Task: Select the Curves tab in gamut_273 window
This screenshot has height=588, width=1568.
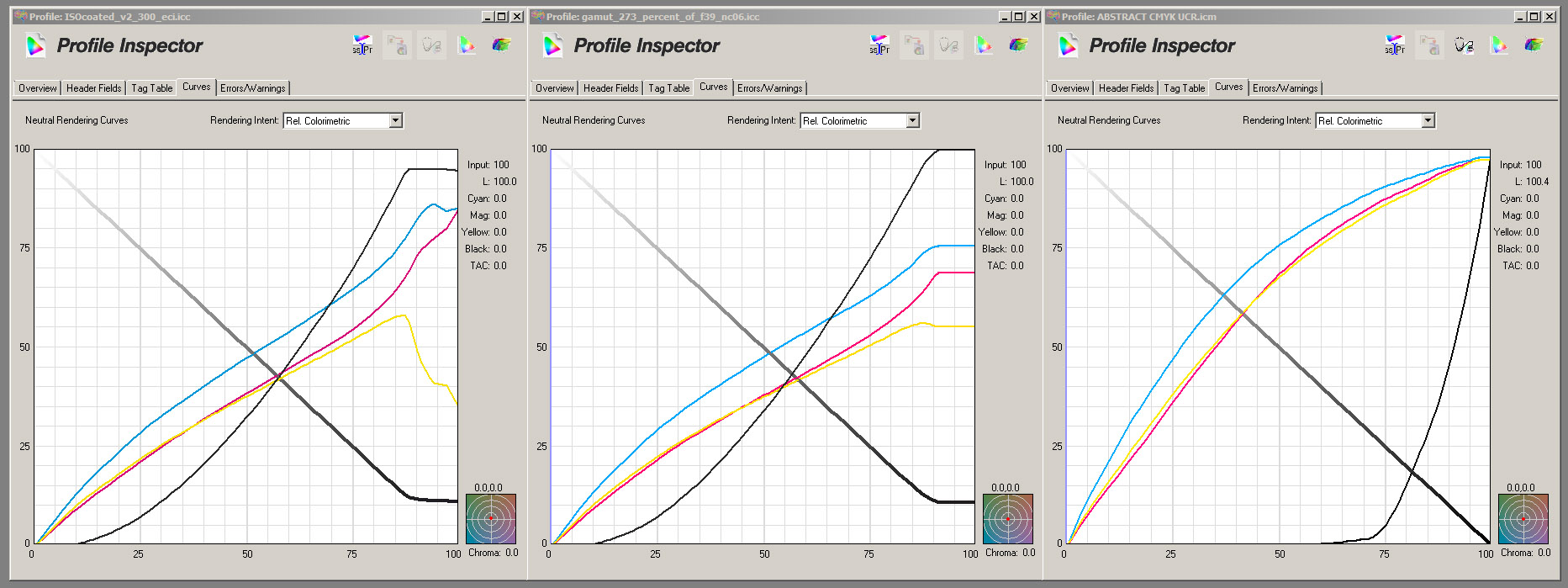Action: (714, 87)
